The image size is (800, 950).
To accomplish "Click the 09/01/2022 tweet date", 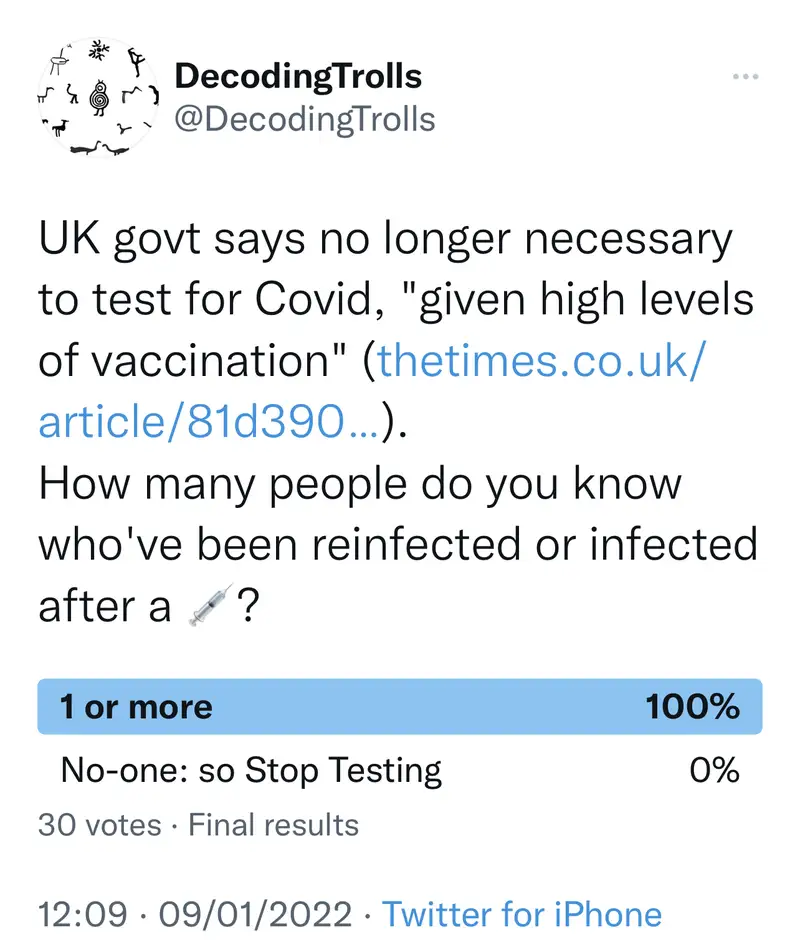I will [255, 914].
